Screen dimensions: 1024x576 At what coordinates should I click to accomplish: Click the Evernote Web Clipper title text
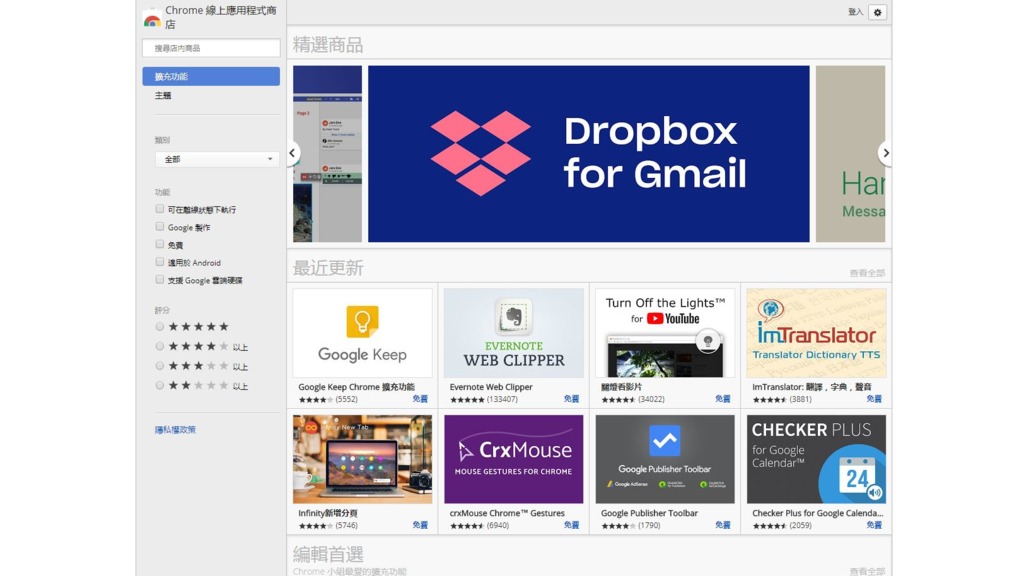(x=491, y=387)
